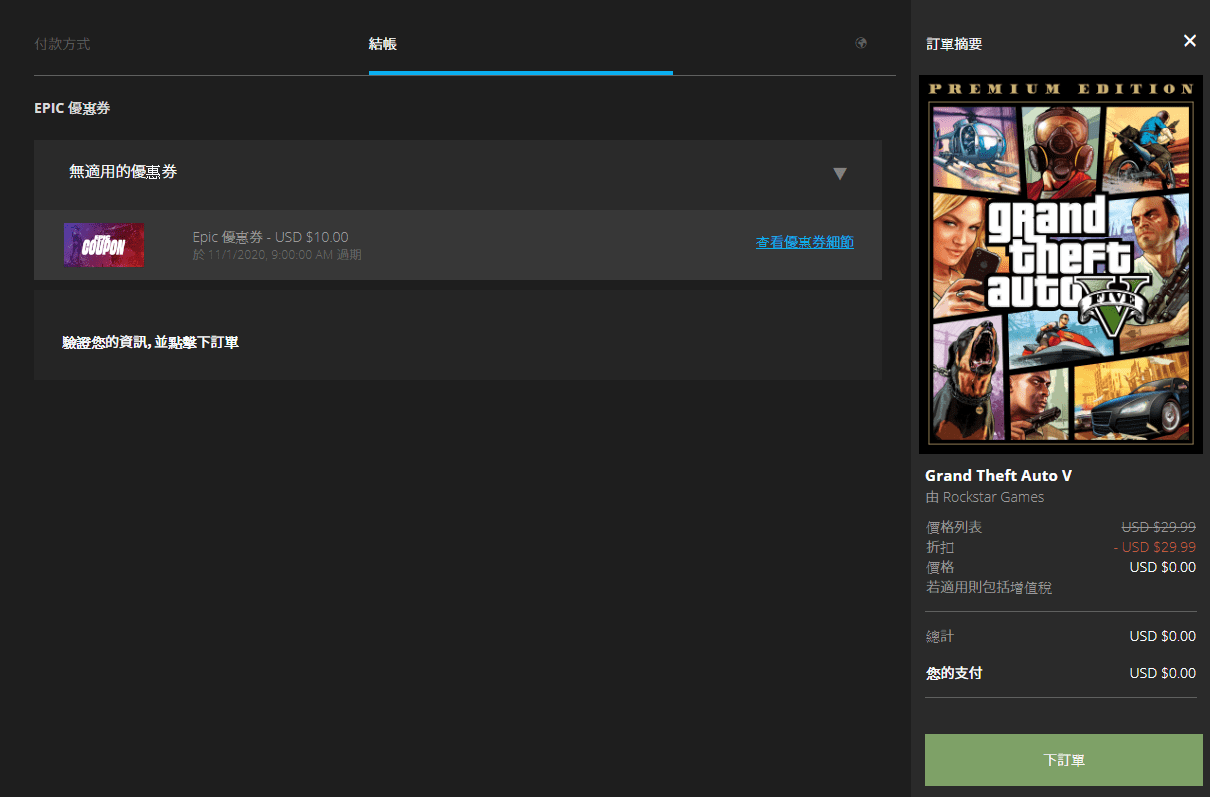This screenshot has width=1210, height=797.
Task: Click the globe language icon
Action: 861,43
